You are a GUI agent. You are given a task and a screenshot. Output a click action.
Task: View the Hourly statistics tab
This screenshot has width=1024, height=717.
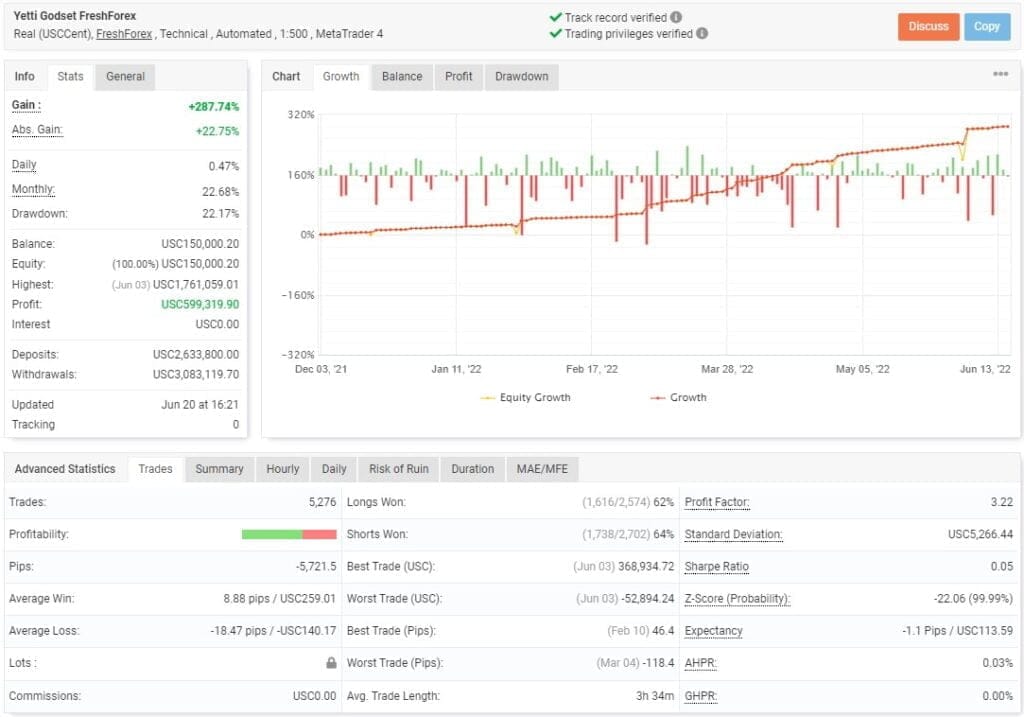[x=282, y=468]
